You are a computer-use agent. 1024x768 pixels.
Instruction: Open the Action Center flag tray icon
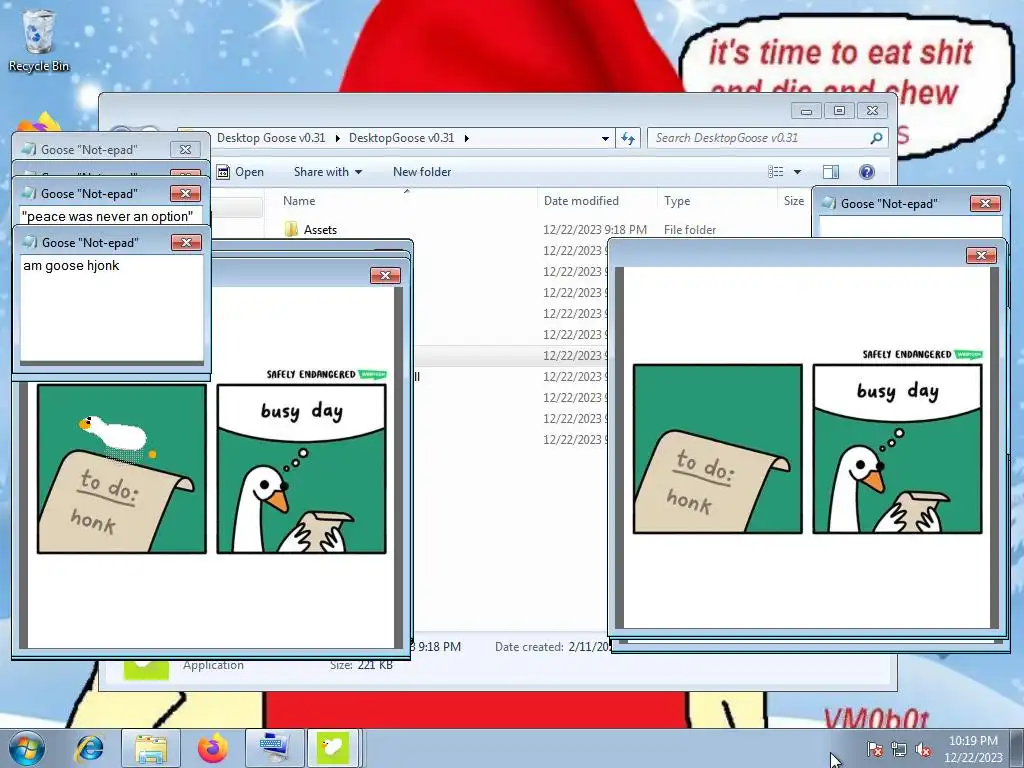pos(874,749)
